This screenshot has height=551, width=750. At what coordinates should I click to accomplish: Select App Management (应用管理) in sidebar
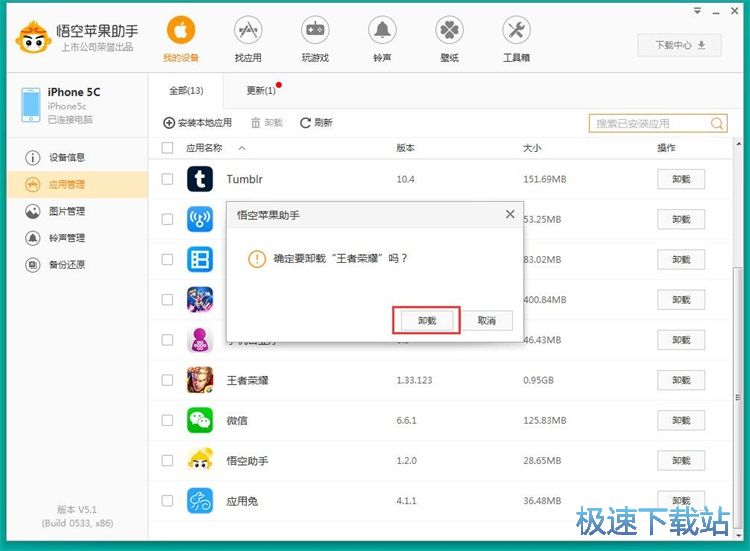(x=77, y=184)
